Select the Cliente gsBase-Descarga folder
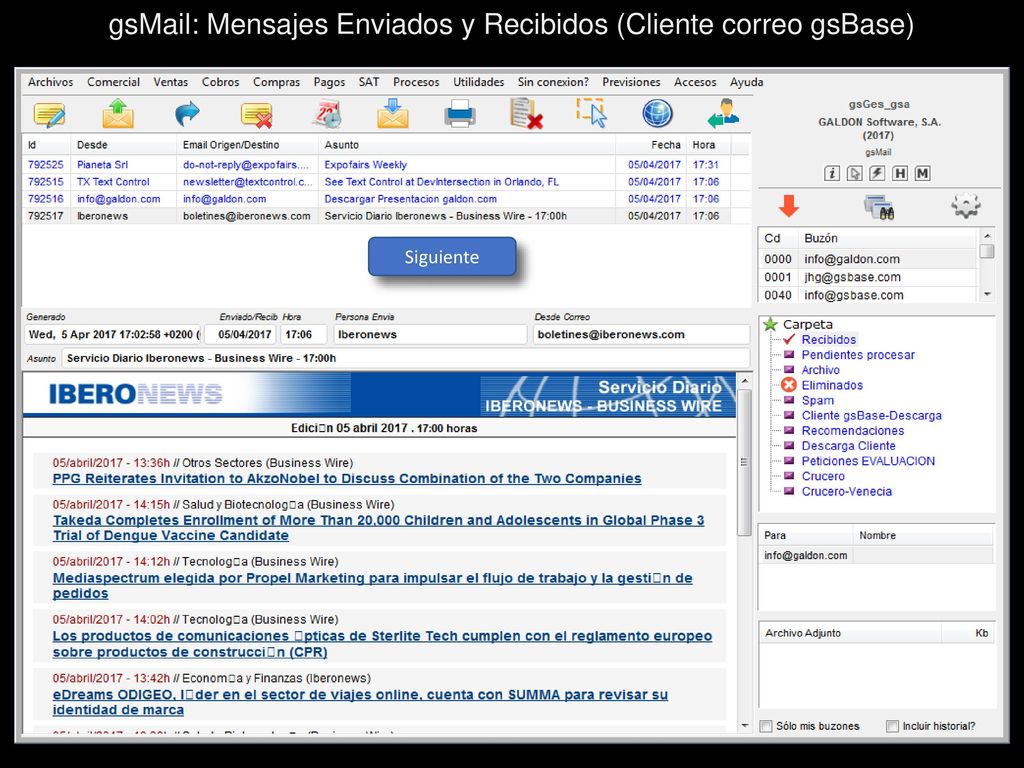1024x768 pixels. click(872, 415)
